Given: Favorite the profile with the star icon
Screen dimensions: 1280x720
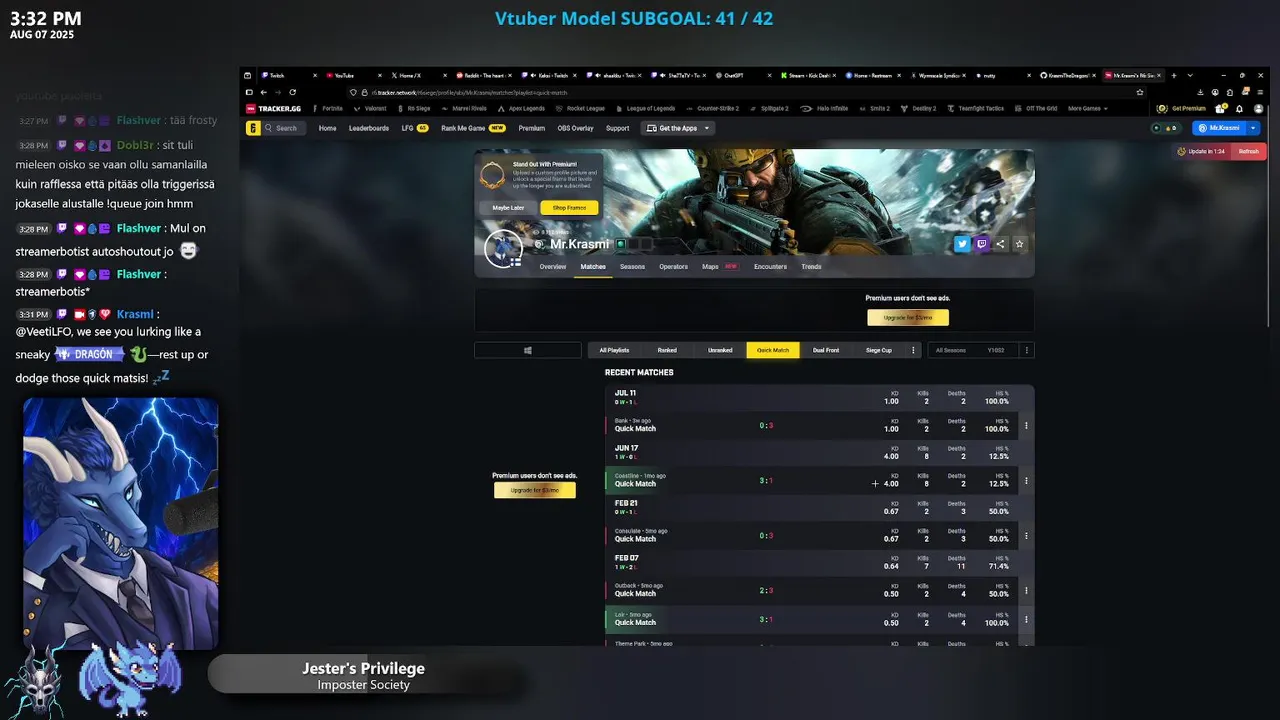Looking at the screenshot, I should click(1019, 244).
